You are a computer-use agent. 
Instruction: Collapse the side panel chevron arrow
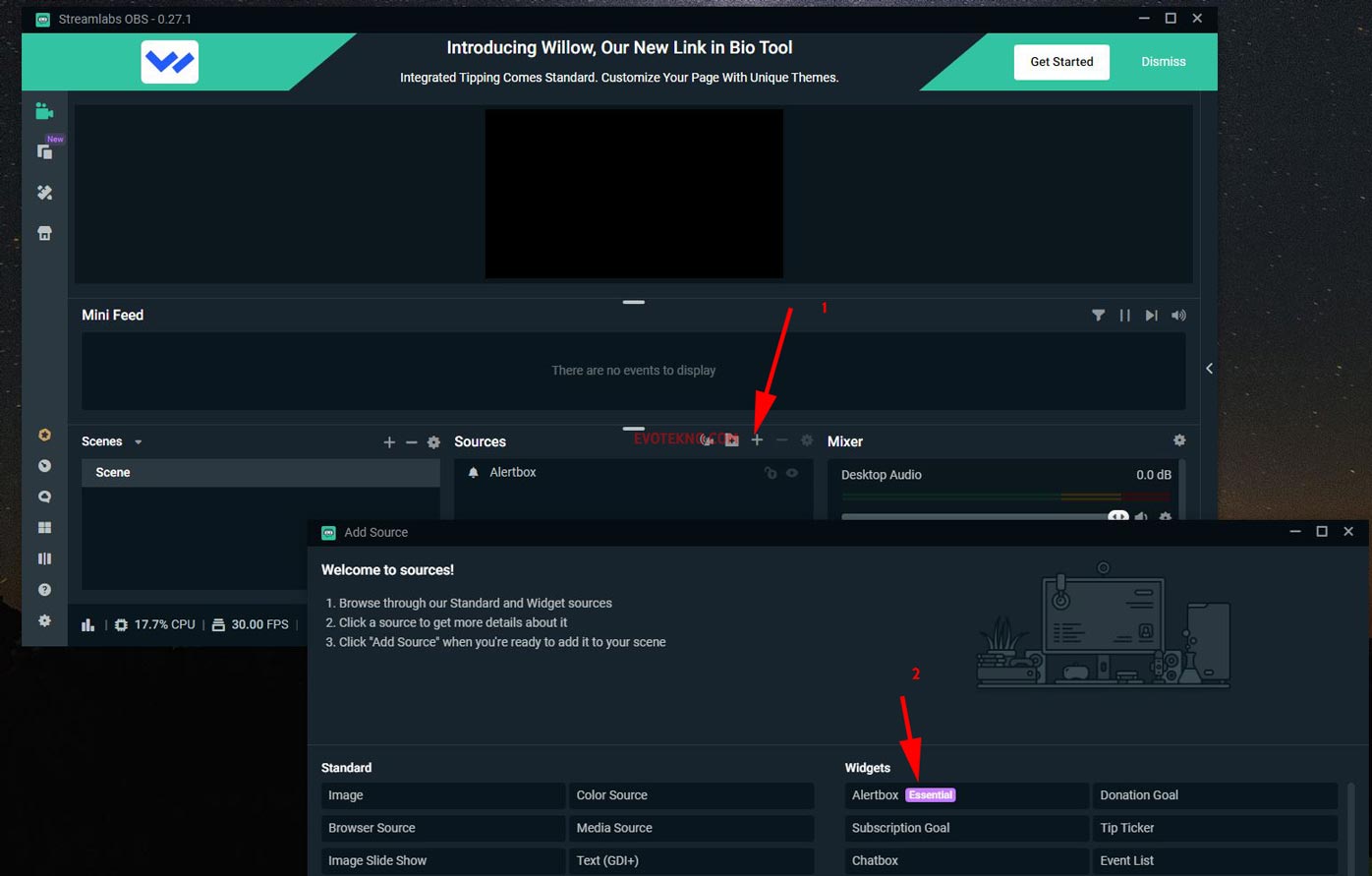click(1209, 369)
